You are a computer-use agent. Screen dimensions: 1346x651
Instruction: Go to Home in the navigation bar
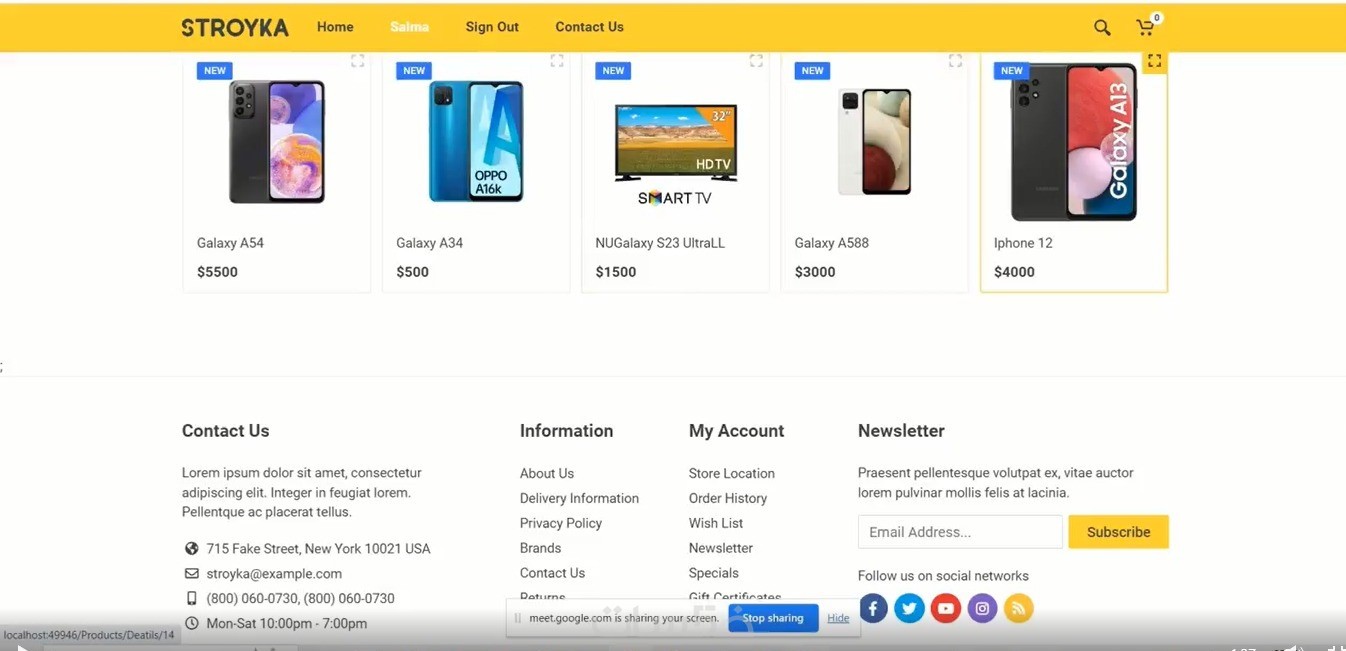point(335,27)
